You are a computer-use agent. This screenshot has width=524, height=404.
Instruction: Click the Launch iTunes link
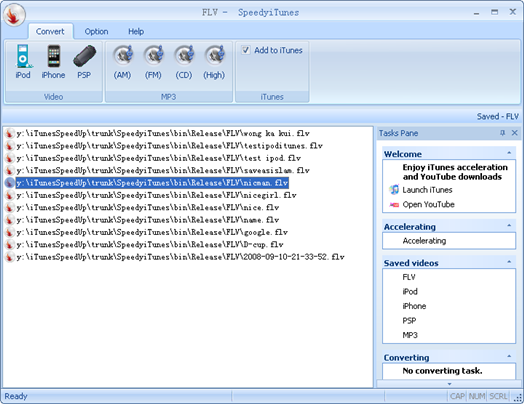(x=427, y=190)
